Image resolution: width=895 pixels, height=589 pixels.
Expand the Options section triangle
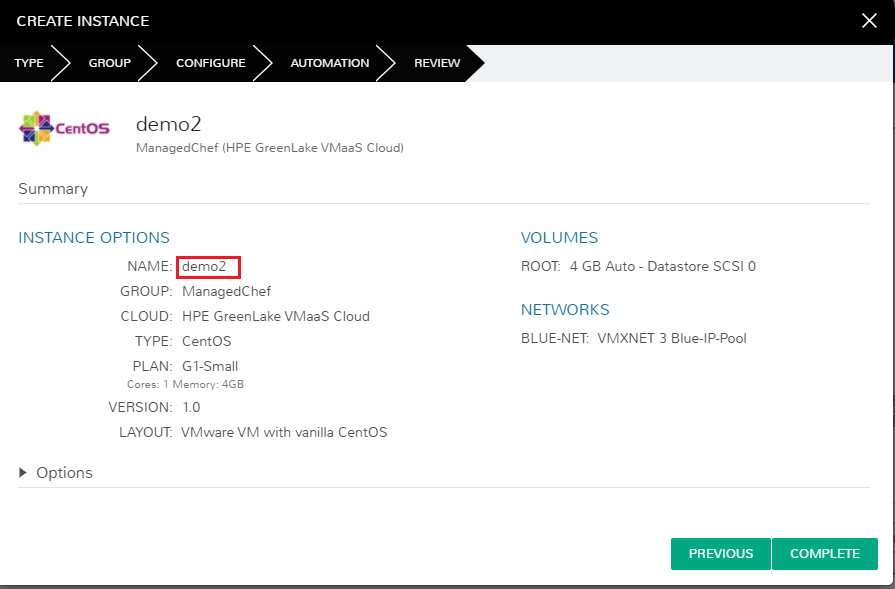coord(23,473)
